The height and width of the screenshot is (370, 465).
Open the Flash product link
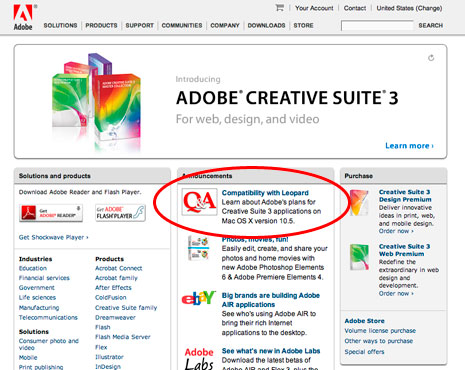click(x=103, y=327)
